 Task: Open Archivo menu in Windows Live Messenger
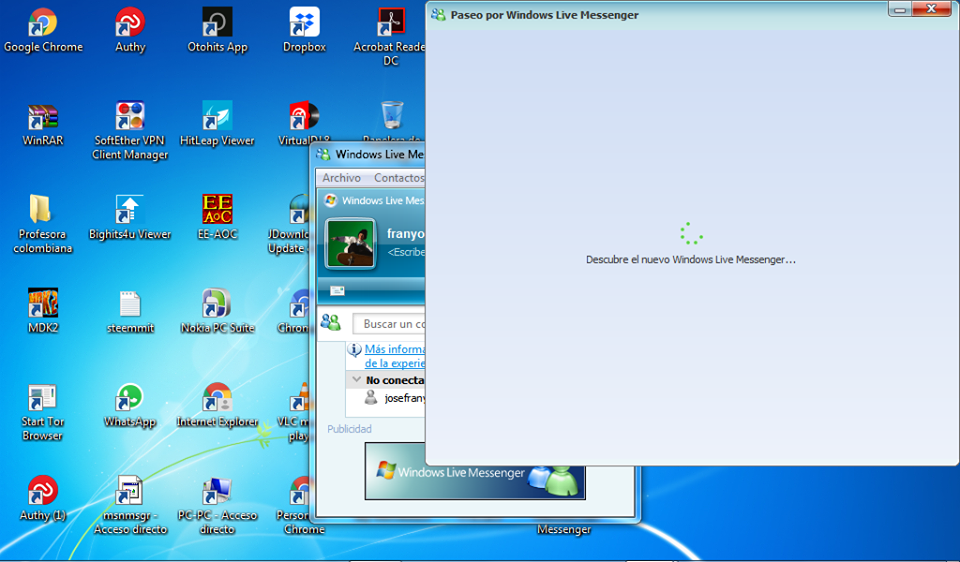(341, 178)
